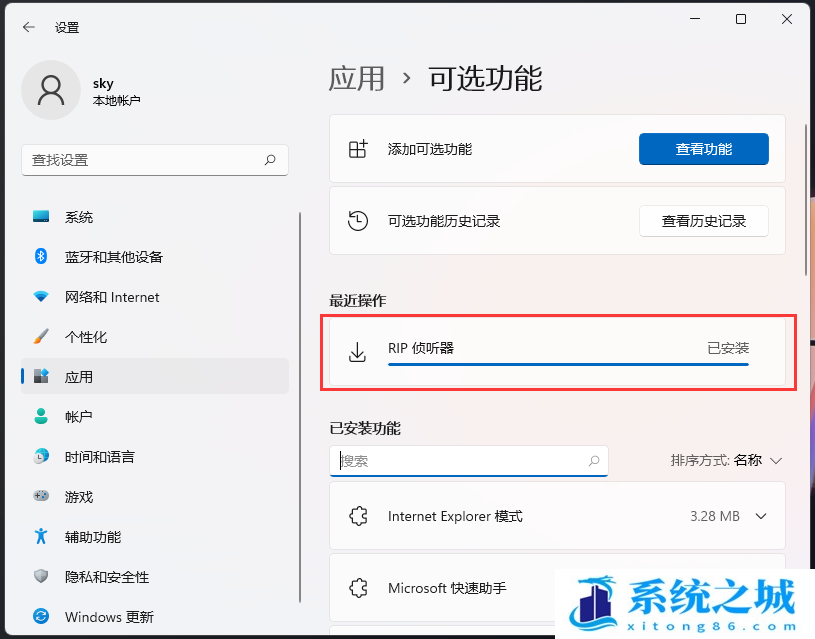
Task: Minimize the Settings window
Action: point(695,19)
